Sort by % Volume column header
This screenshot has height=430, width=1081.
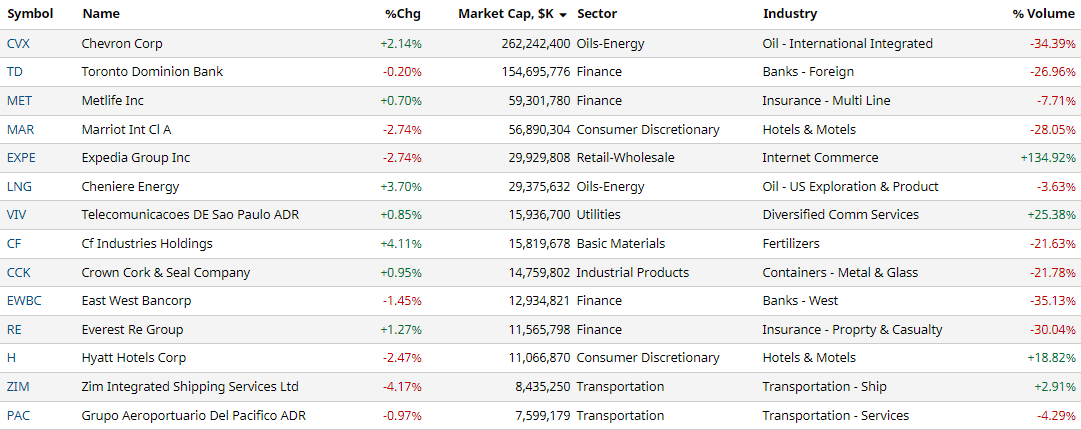1044,14
